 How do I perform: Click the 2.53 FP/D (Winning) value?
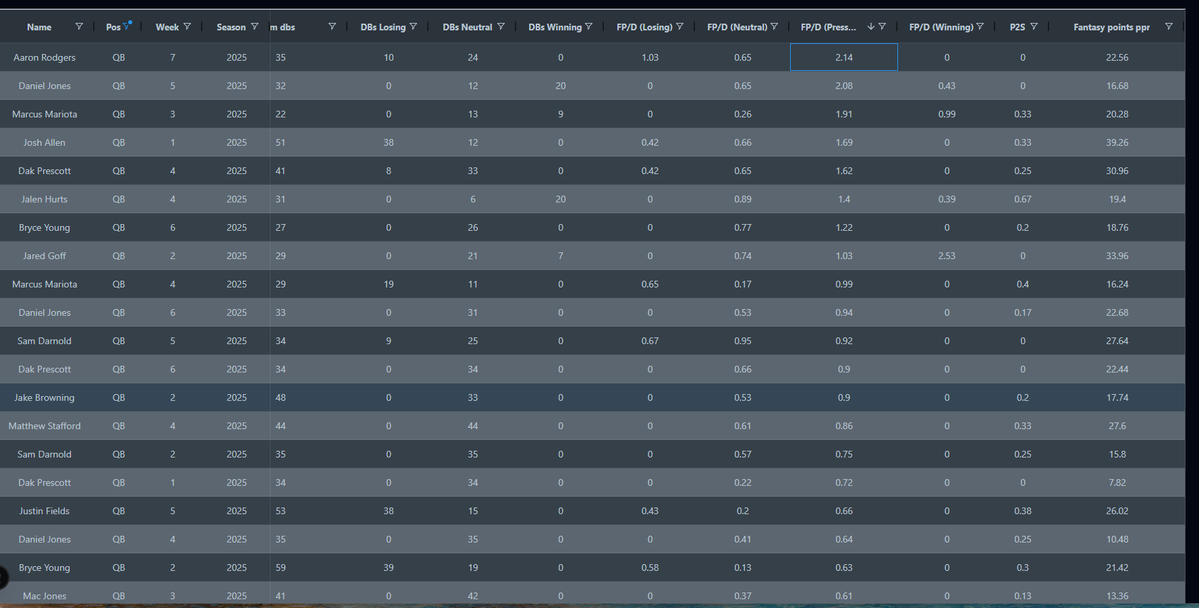point(947,255)
